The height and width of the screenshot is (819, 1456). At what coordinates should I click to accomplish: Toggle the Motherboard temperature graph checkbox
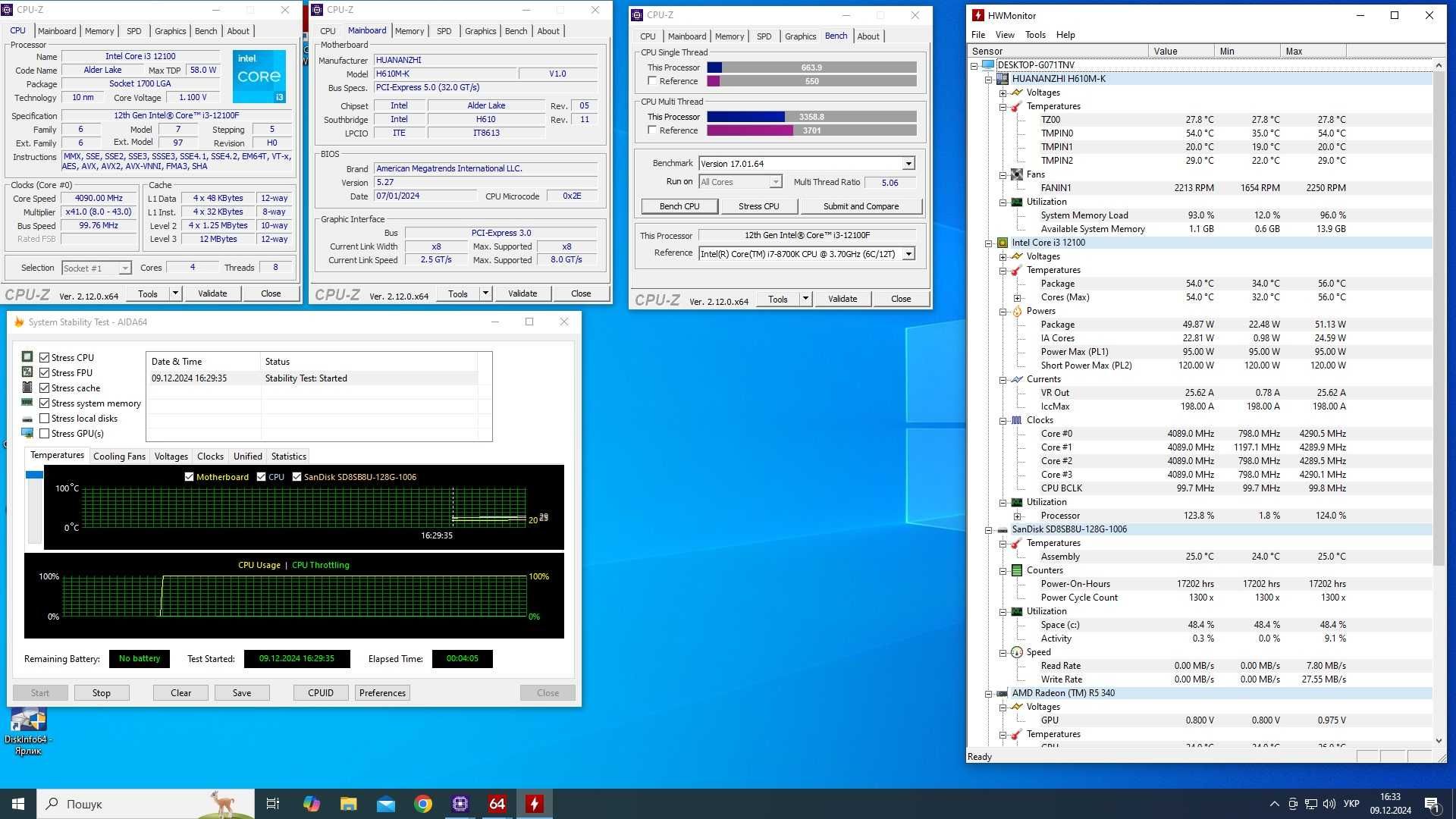(x=189, y=477)
